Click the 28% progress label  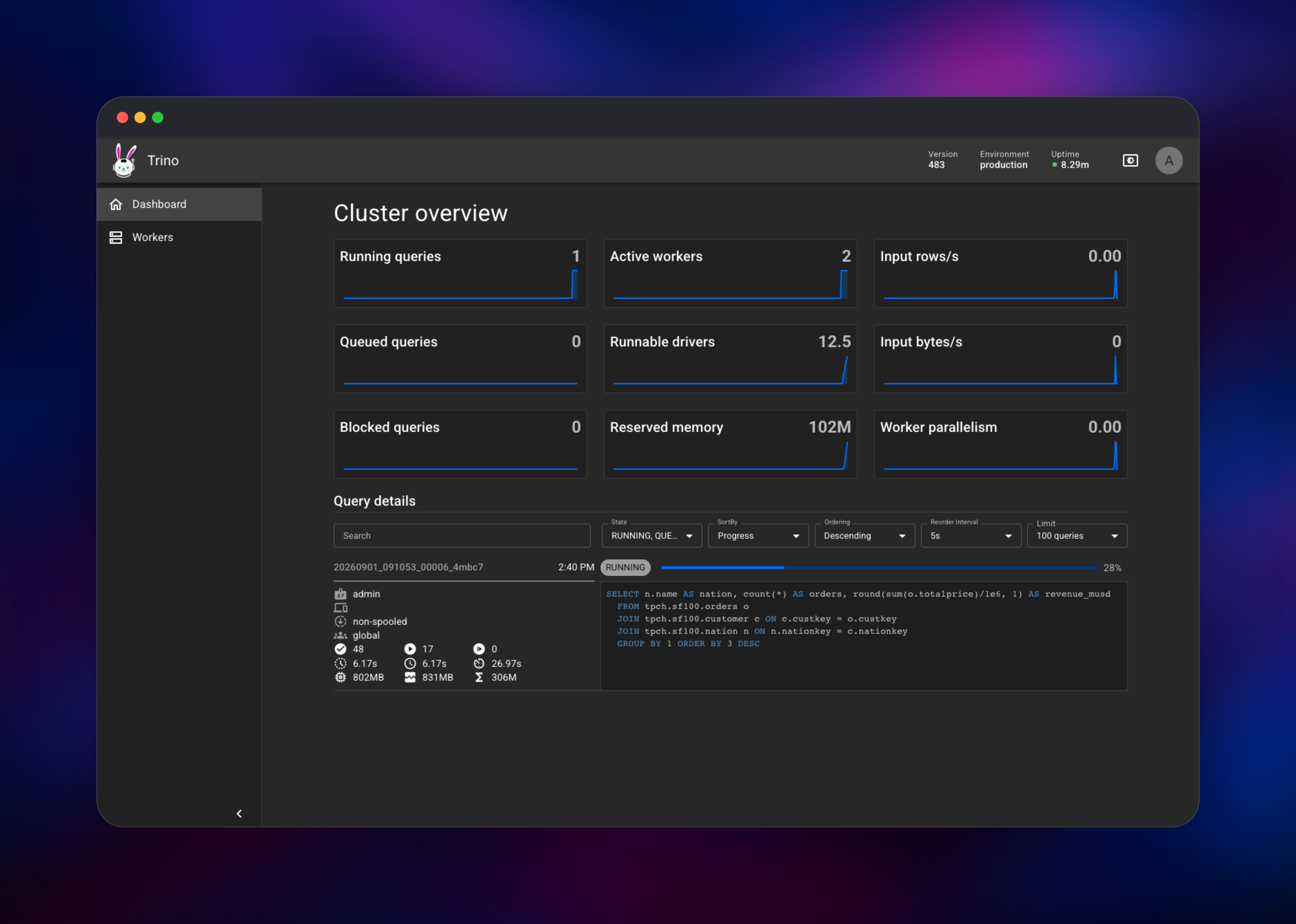point(1112,568)
